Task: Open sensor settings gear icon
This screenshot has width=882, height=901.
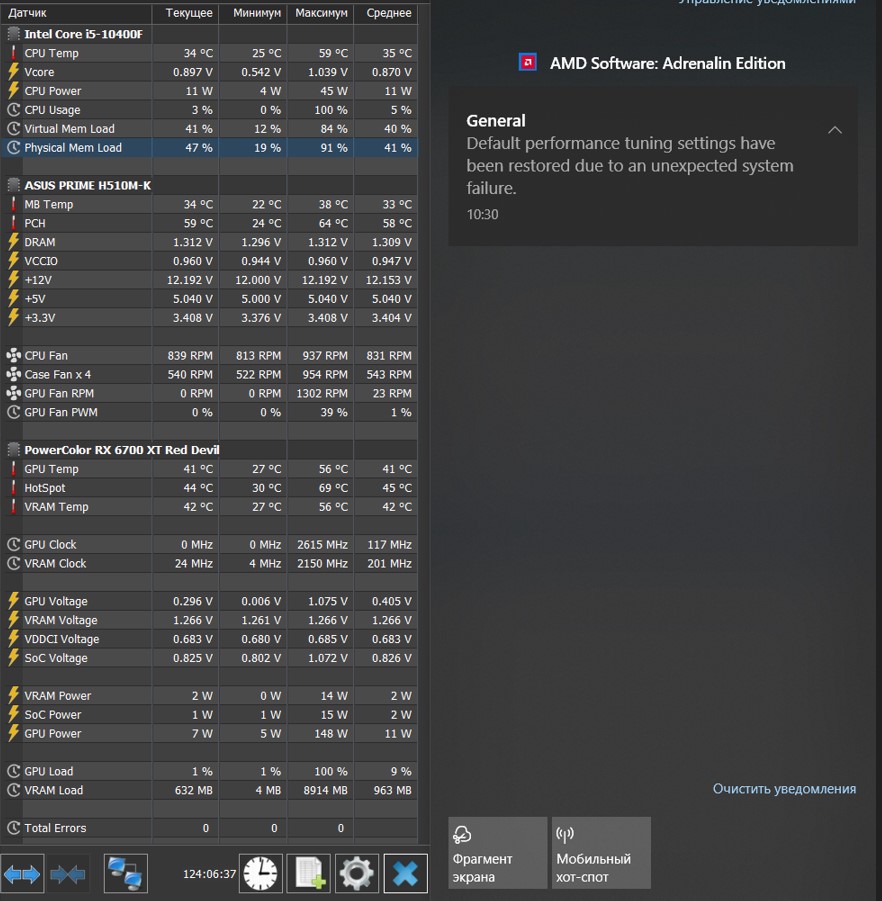Action: (357, 874)
